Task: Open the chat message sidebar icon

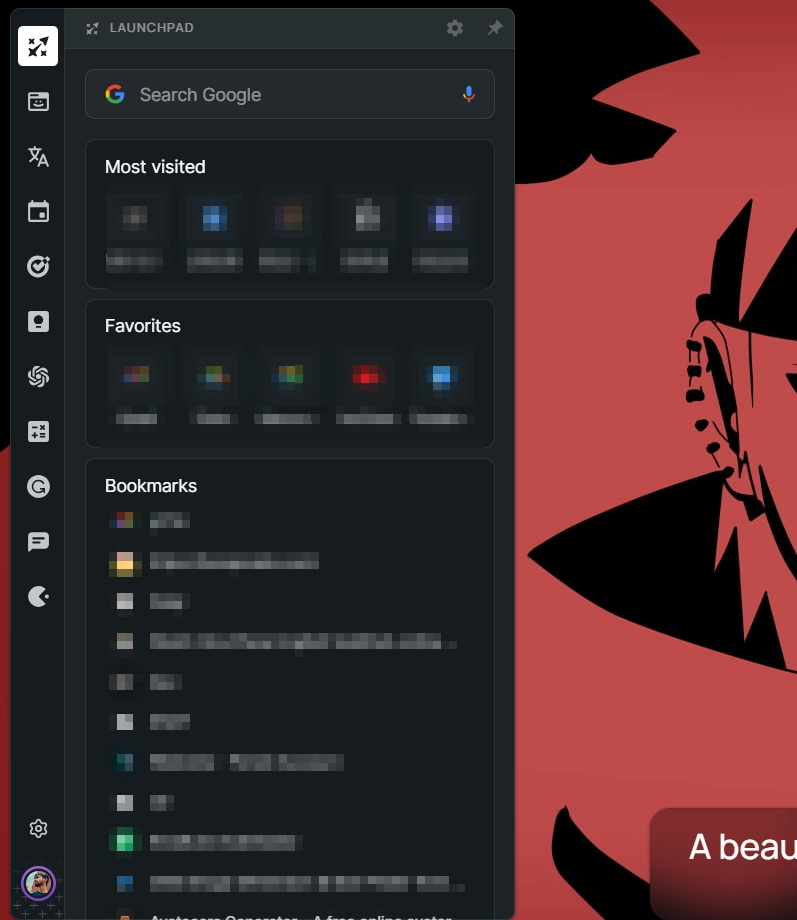Action: tap(38, 542)
